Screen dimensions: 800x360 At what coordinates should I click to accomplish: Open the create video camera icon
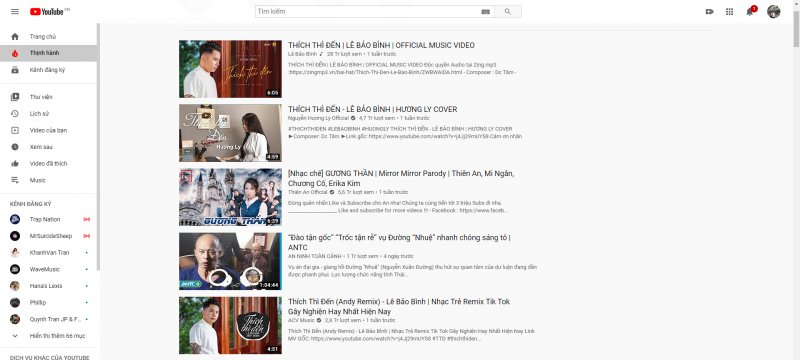[x=709, y=11]
